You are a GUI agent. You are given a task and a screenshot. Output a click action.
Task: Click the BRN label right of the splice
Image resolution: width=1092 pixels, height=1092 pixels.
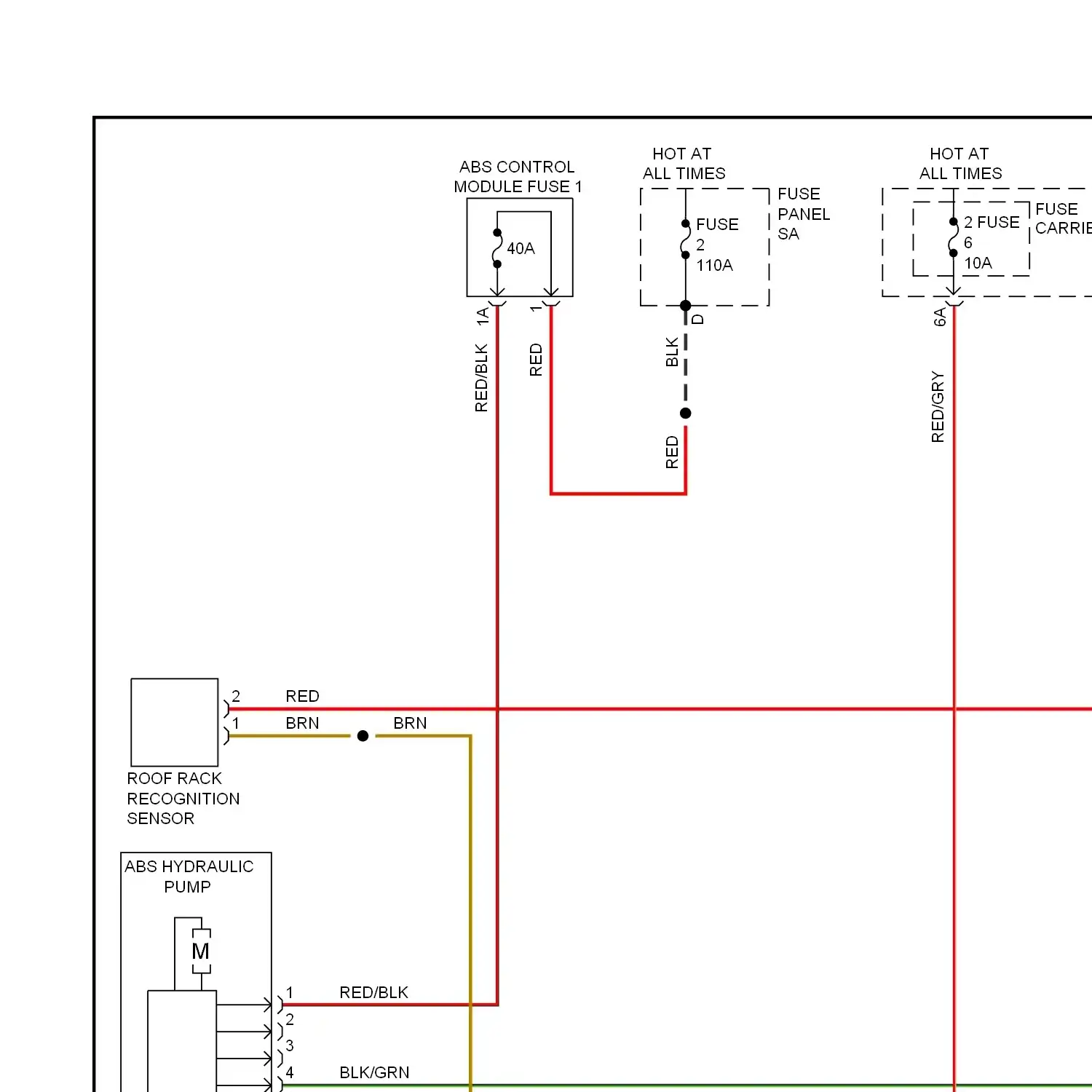click(x=410, y=724)
